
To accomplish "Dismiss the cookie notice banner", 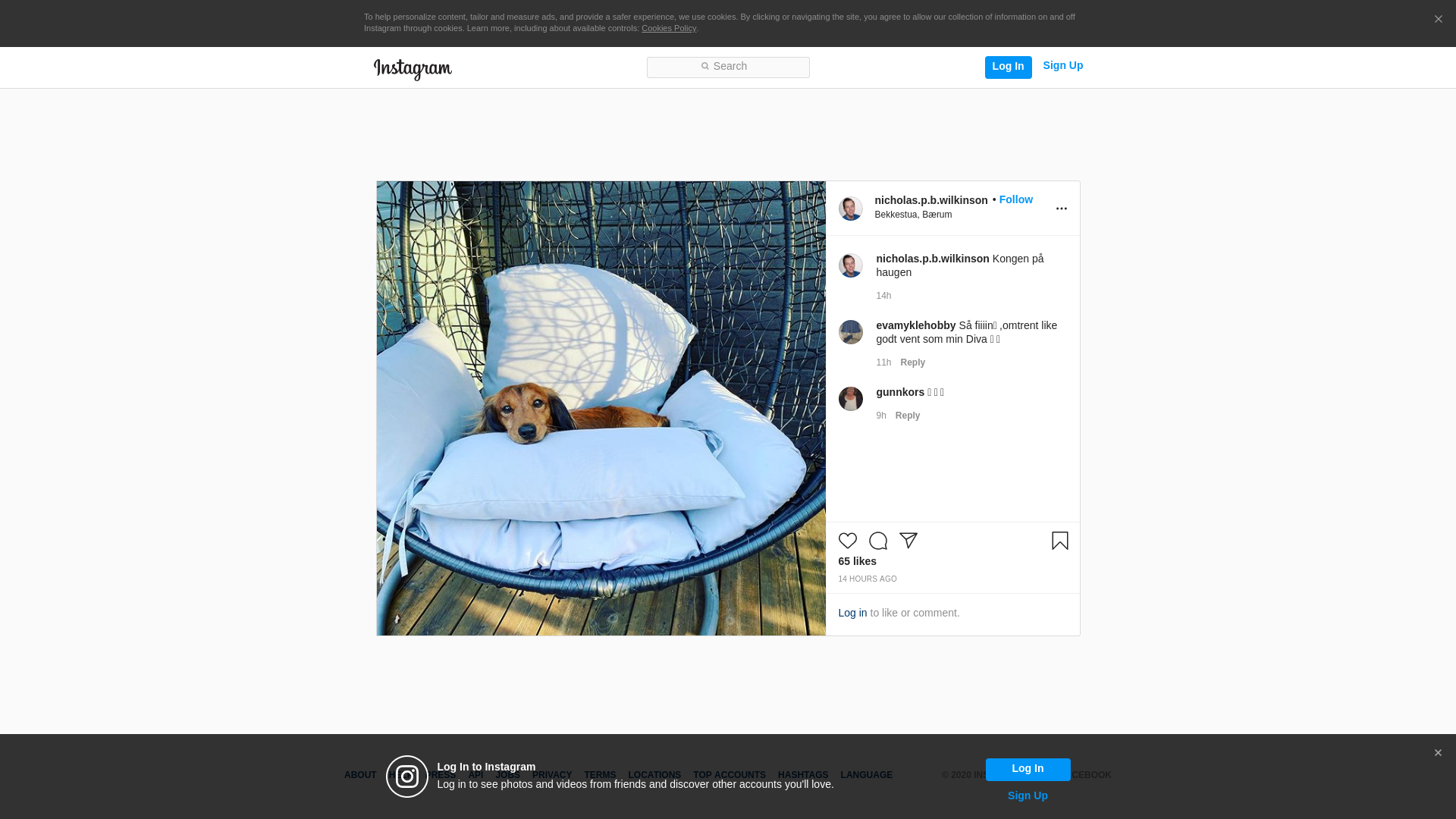I will 1438,20.
